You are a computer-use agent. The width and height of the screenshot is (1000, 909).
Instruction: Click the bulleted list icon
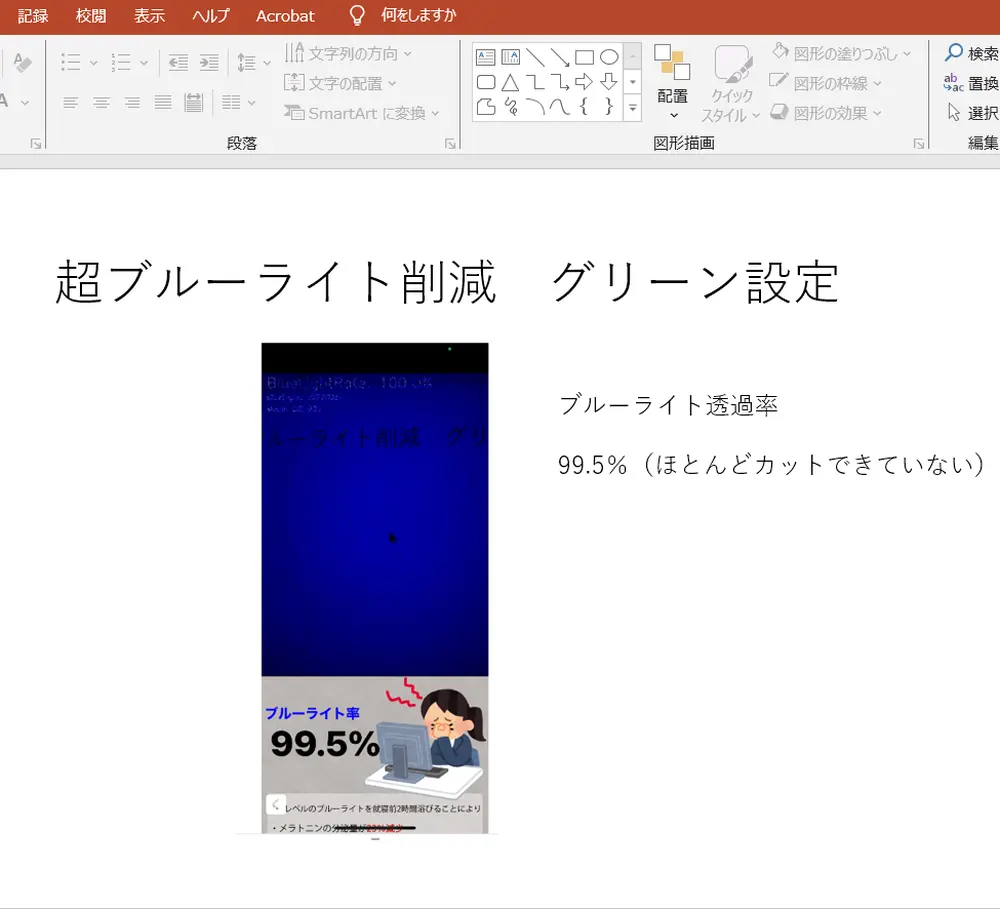71,62
